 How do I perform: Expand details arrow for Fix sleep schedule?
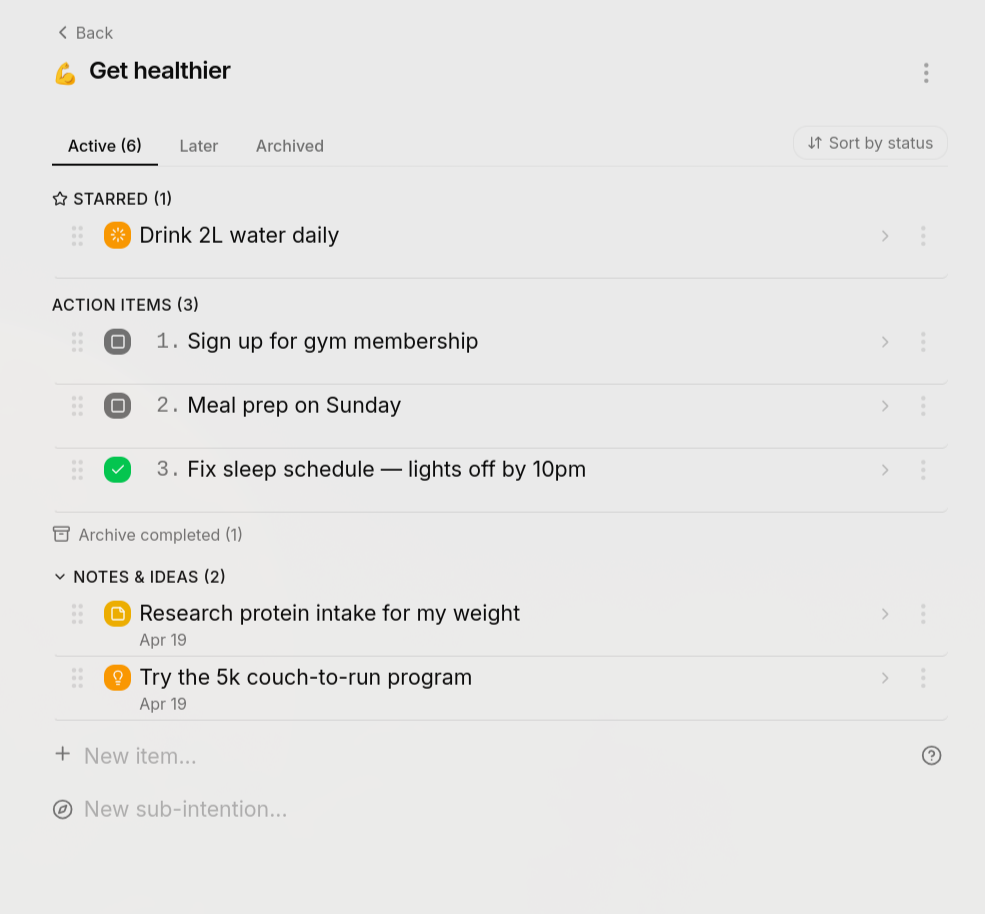885,470
